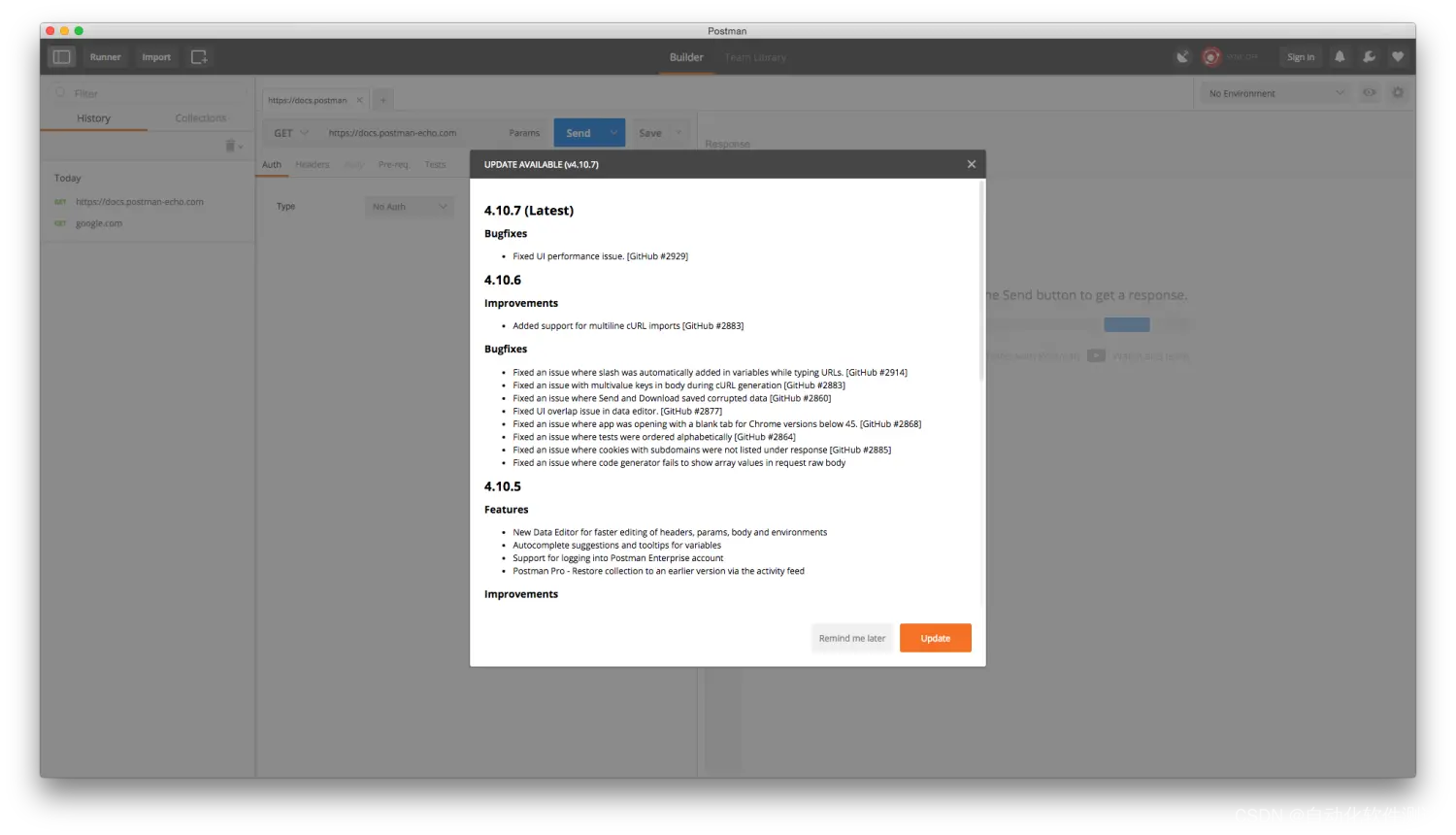Click 'Fixed UI performance issue' line

[x=600, y=256]
